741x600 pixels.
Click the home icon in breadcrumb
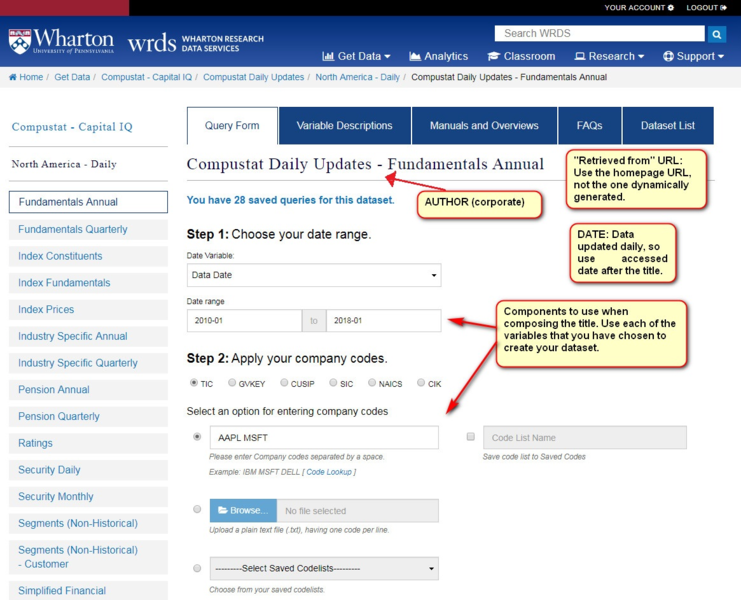click(x=13, y=77)
